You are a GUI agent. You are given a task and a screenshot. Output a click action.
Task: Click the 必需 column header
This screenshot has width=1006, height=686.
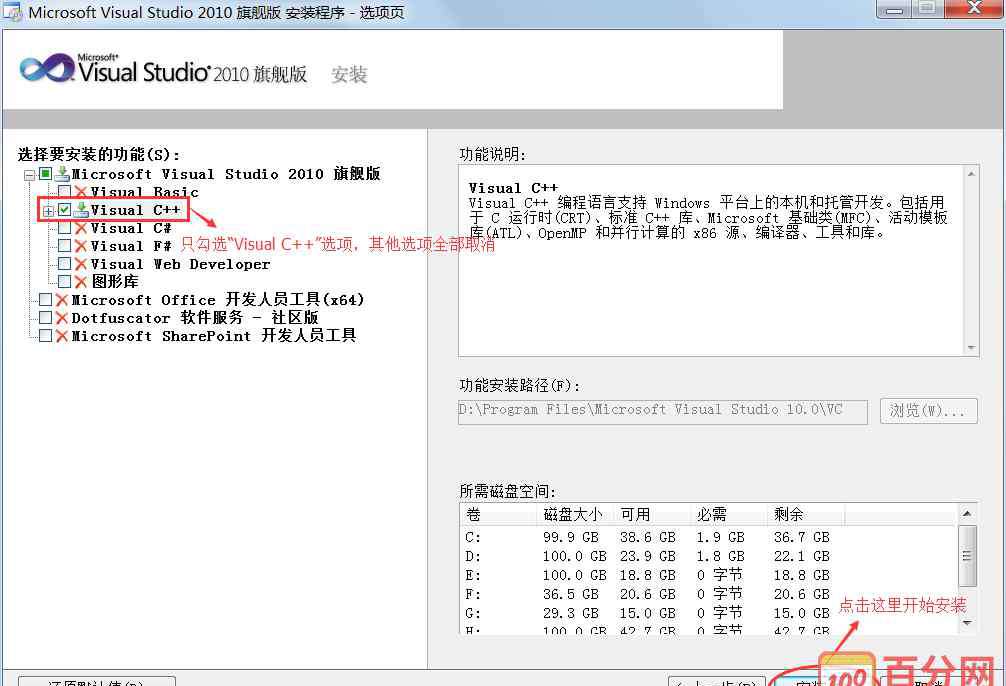pyautogui.click(x=728, y=515)
